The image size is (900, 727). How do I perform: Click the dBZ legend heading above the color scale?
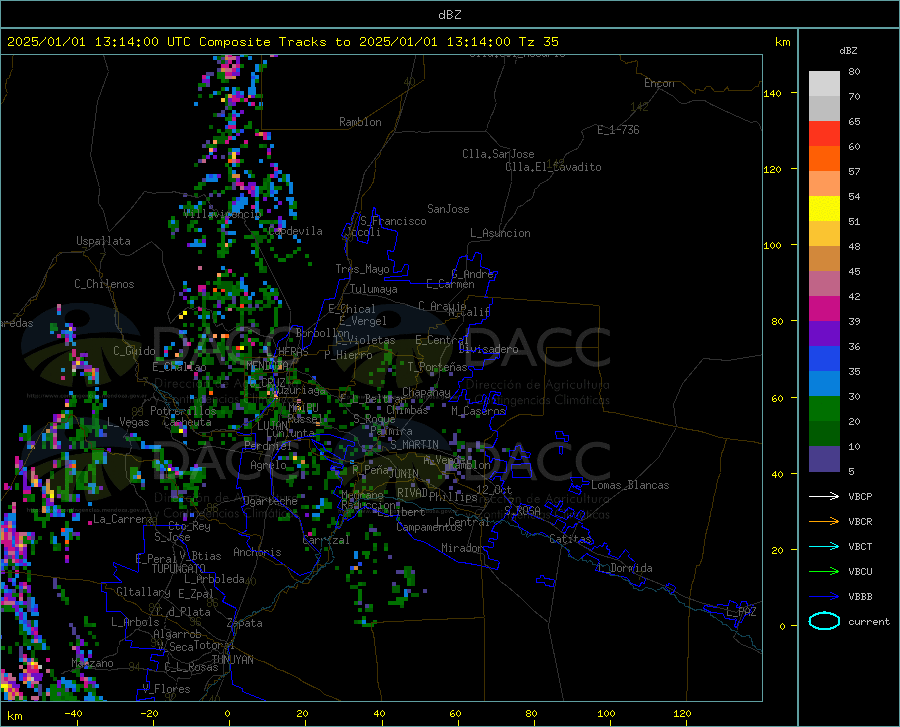coord(848,50)
